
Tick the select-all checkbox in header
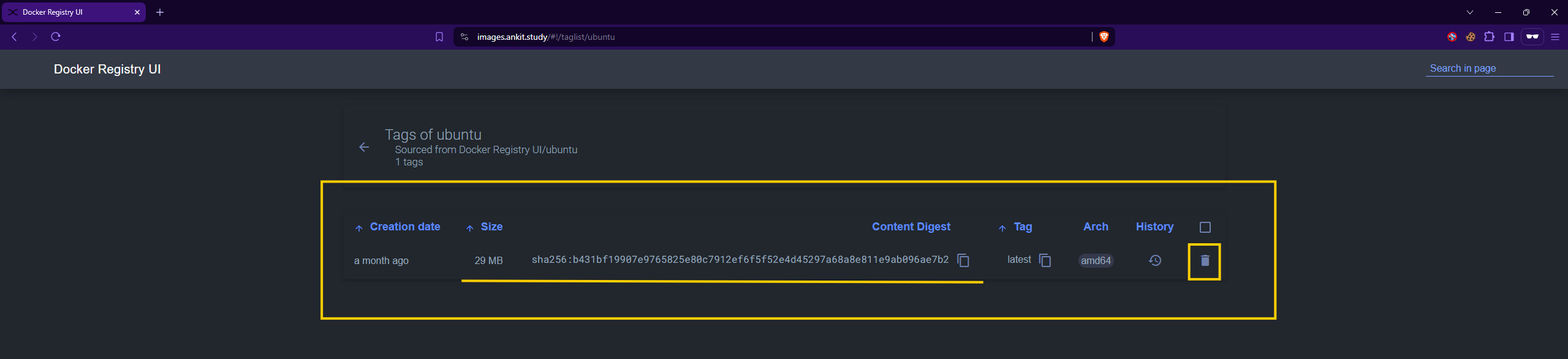coord(1205,227)
